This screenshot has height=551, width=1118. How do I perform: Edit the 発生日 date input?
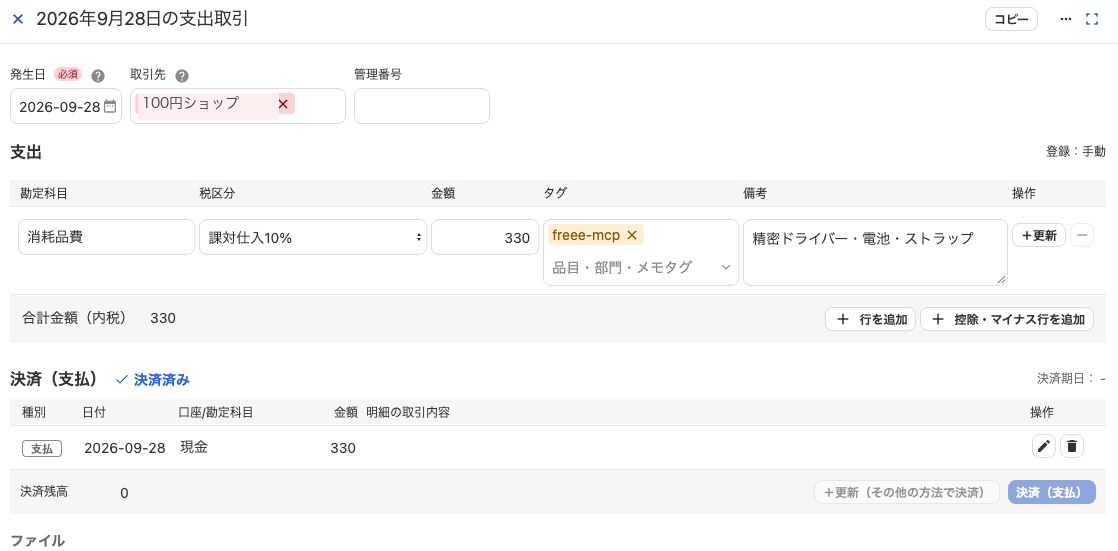[66, 106]
